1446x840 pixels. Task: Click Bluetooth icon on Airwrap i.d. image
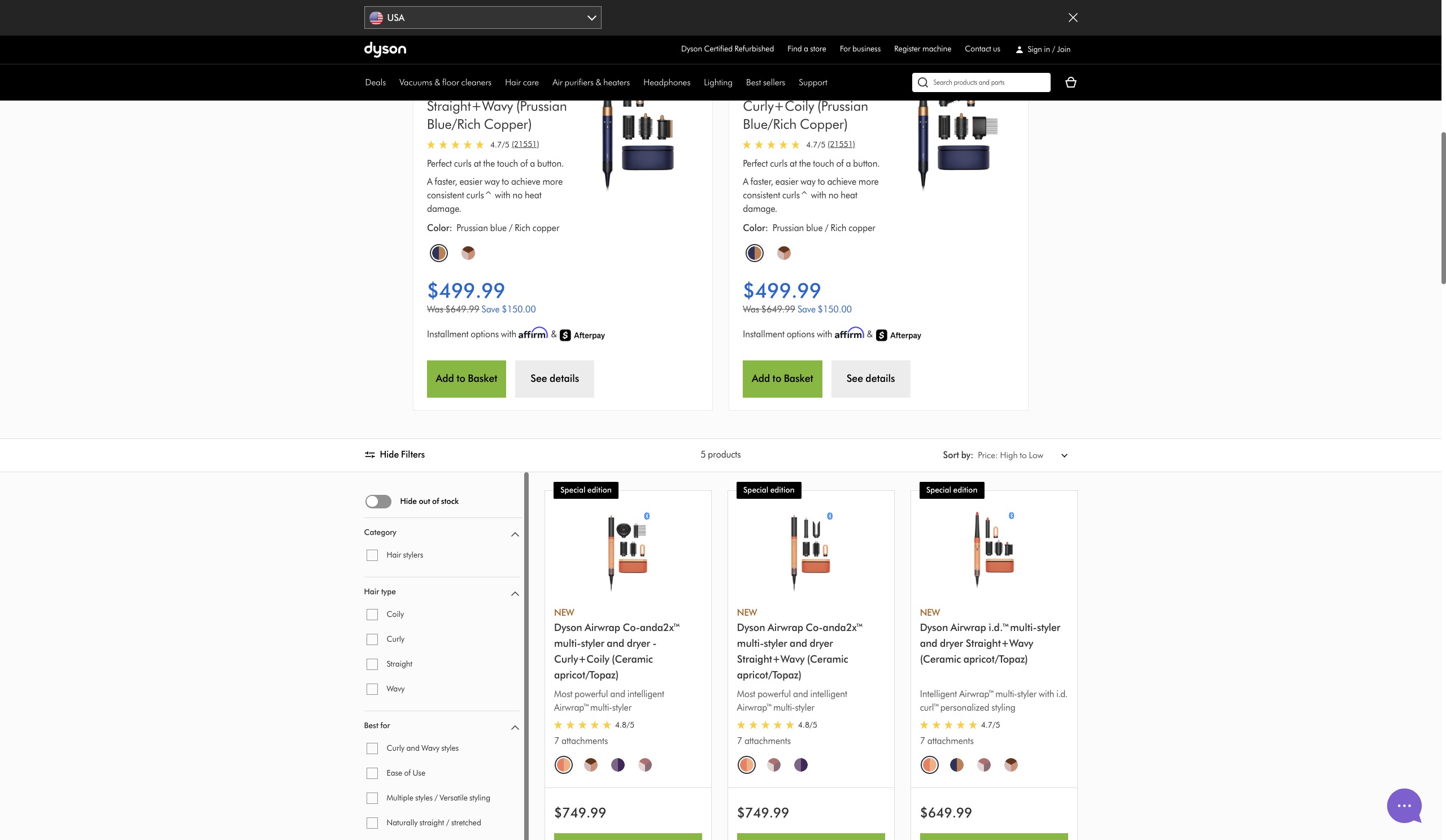(x=1012, y=515)
